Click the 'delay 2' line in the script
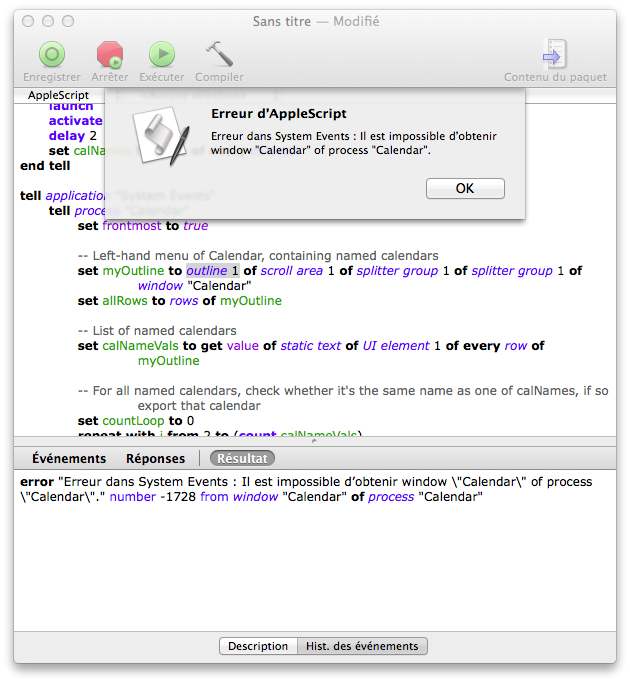This screenshot has width=630, height=683. pos(73,136)
